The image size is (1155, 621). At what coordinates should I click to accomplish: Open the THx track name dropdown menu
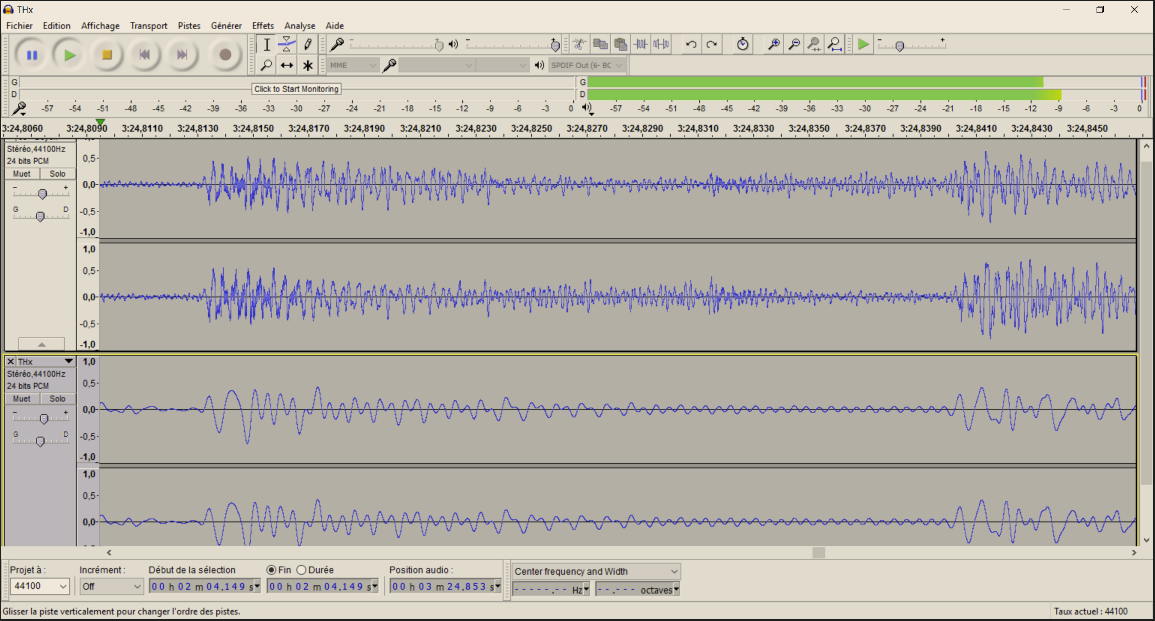pyautogui.click(x=69, y=361)
